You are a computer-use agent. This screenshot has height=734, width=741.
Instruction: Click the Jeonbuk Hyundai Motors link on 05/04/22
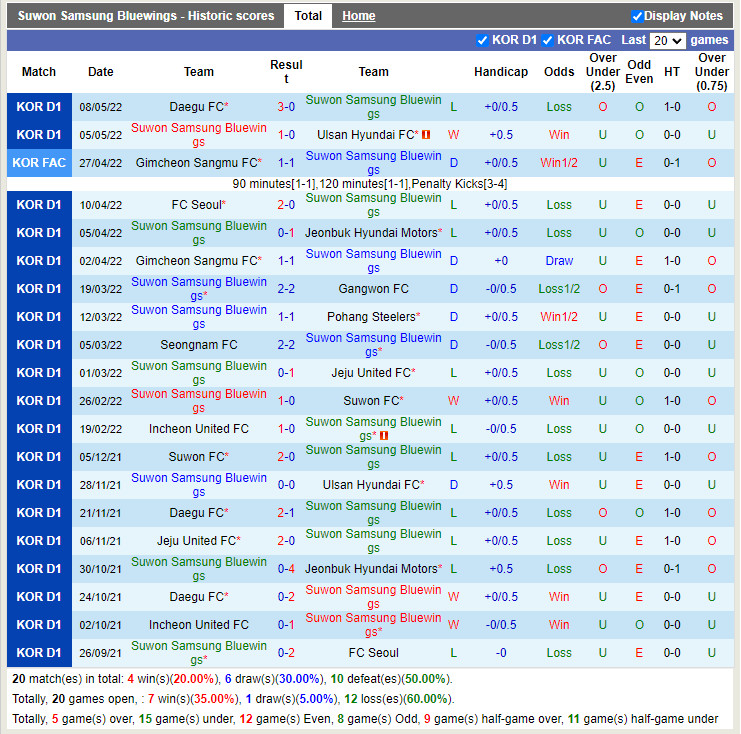pyautogui.click(x=370, y=233)
